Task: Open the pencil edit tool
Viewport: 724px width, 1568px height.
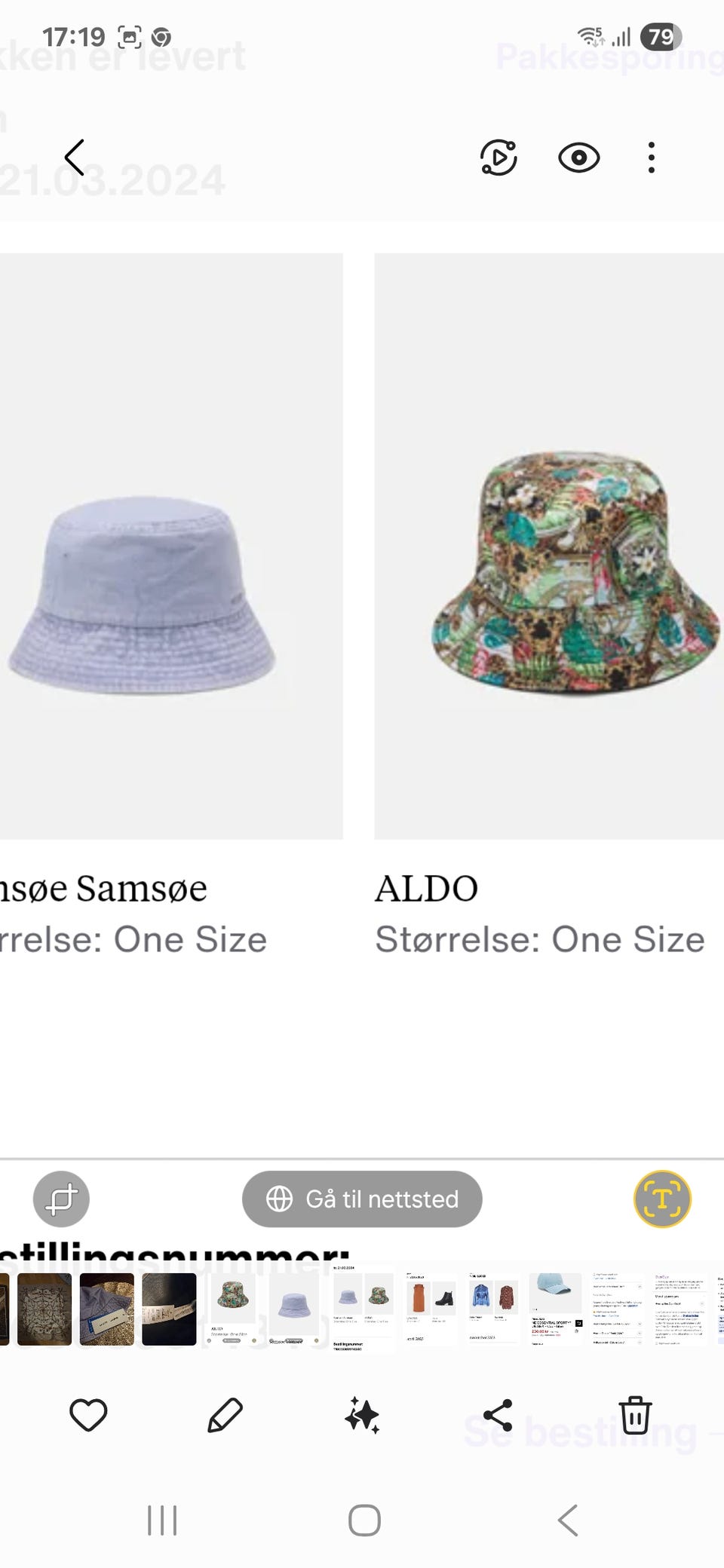Action: coord(225,1415)
